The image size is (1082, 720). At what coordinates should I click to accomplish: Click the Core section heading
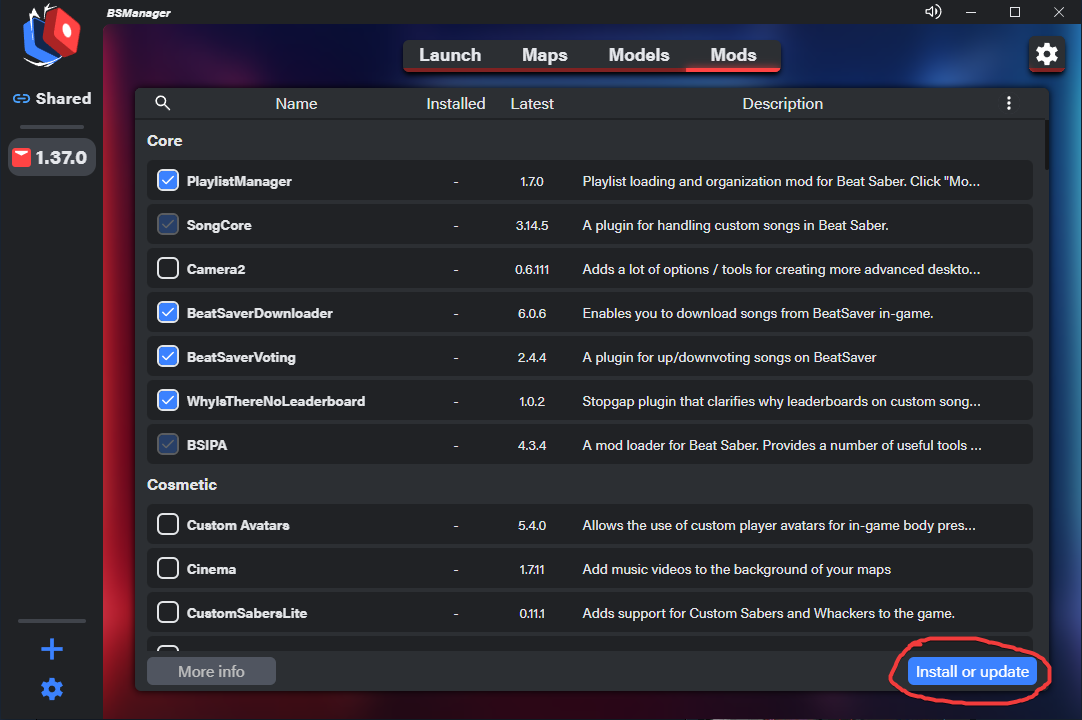click(x=164, y=141)
